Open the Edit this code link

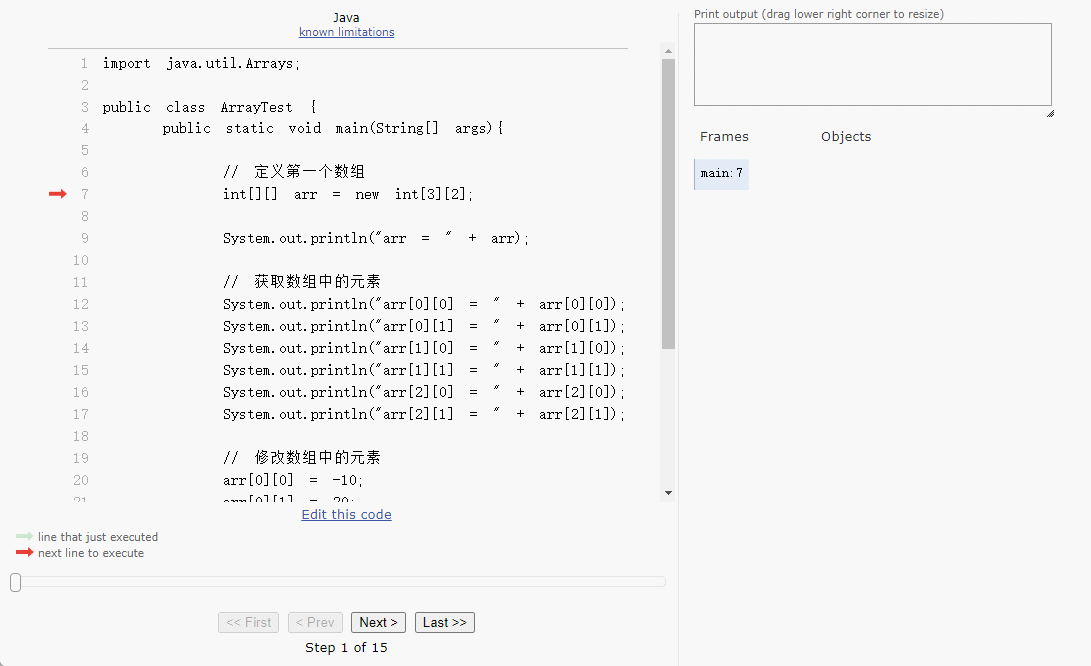click(x=346, y=514)
